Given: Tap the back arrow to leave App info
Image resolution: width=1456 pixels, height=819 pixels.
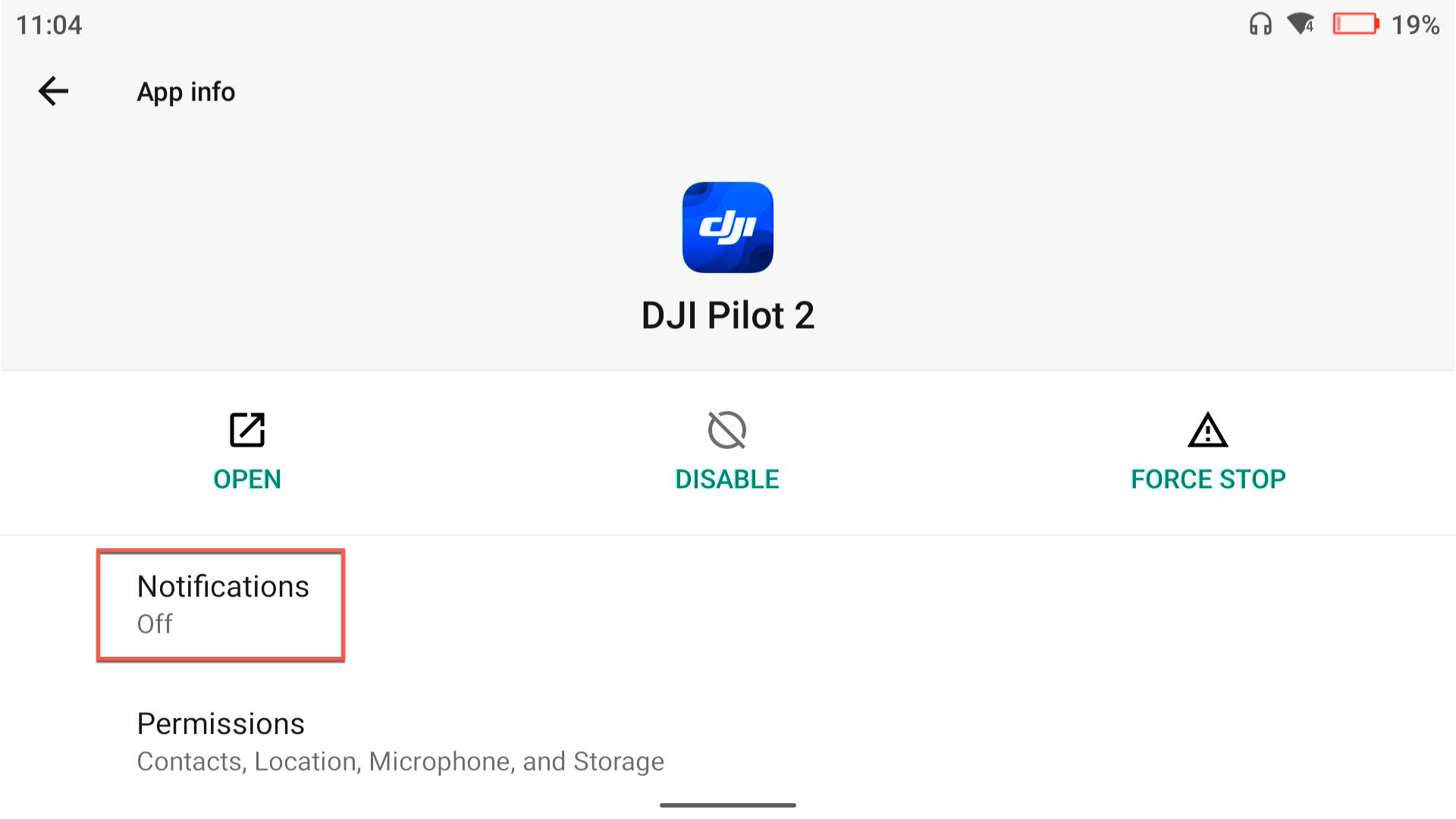Looking at the screenshot, I should (53, 93).
